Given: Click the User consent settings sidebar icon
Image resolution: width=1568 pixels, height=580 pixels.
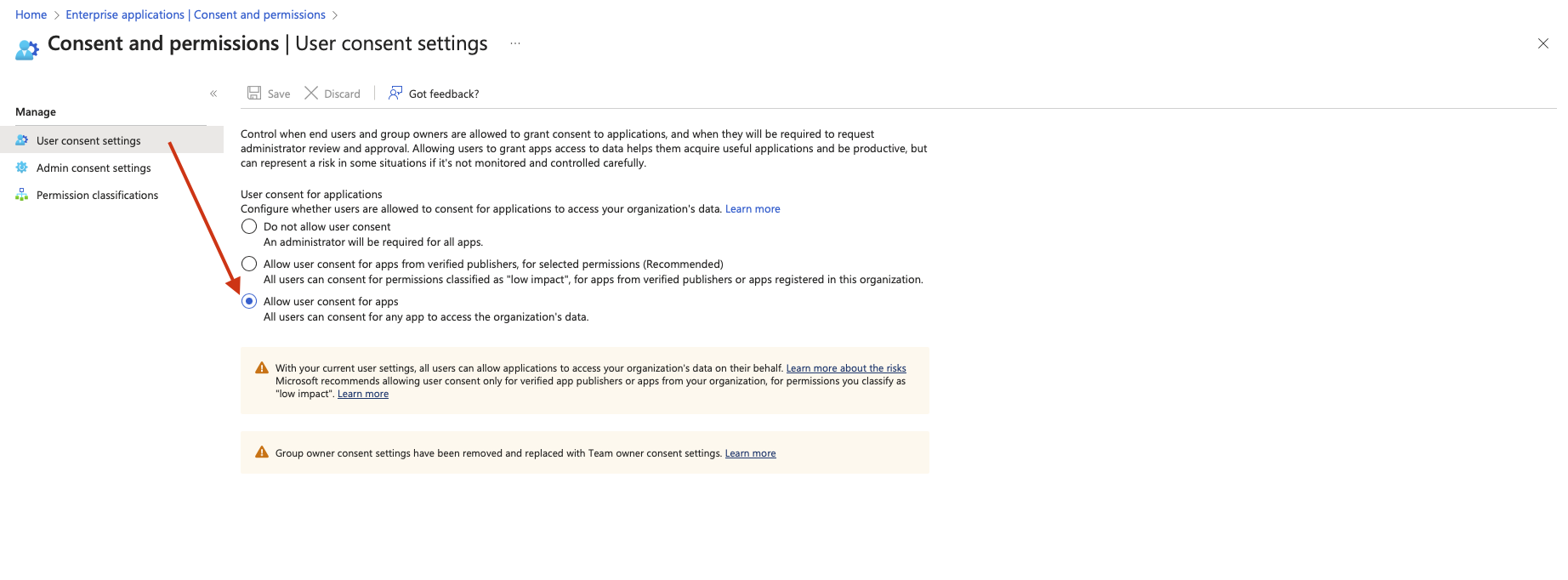Looking at the screenshot, I should coord(22,140).
